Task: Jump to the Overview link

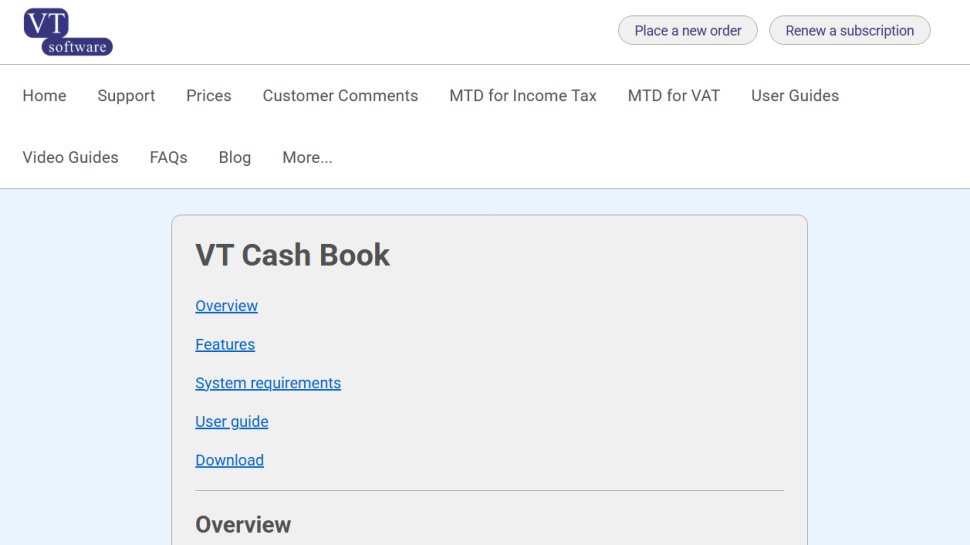Action: (x=226, y=306)
